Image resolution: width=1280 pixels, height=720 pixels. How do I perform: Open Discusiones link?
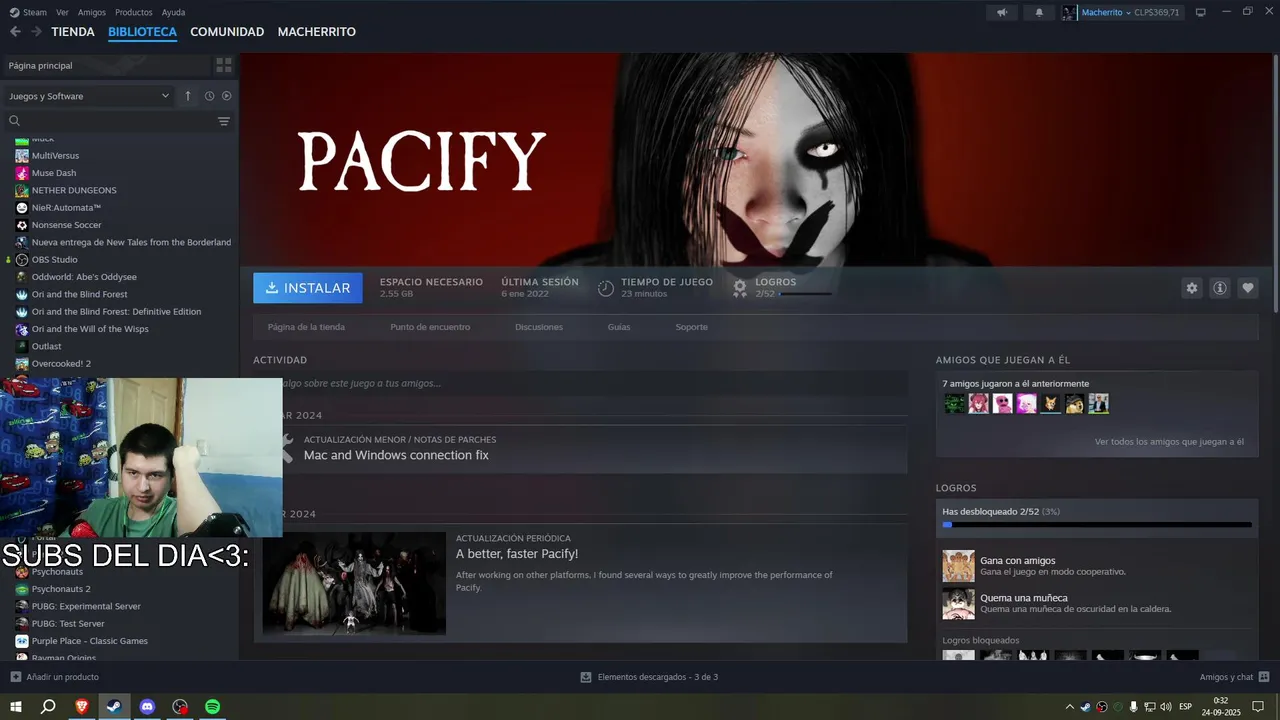click(539, 327)
